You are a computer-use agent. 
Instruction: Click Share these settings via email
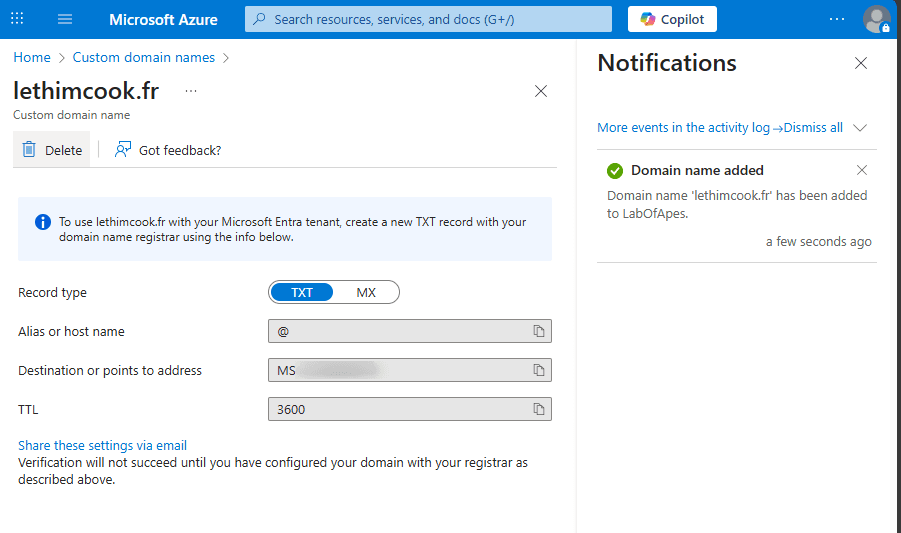102,445
